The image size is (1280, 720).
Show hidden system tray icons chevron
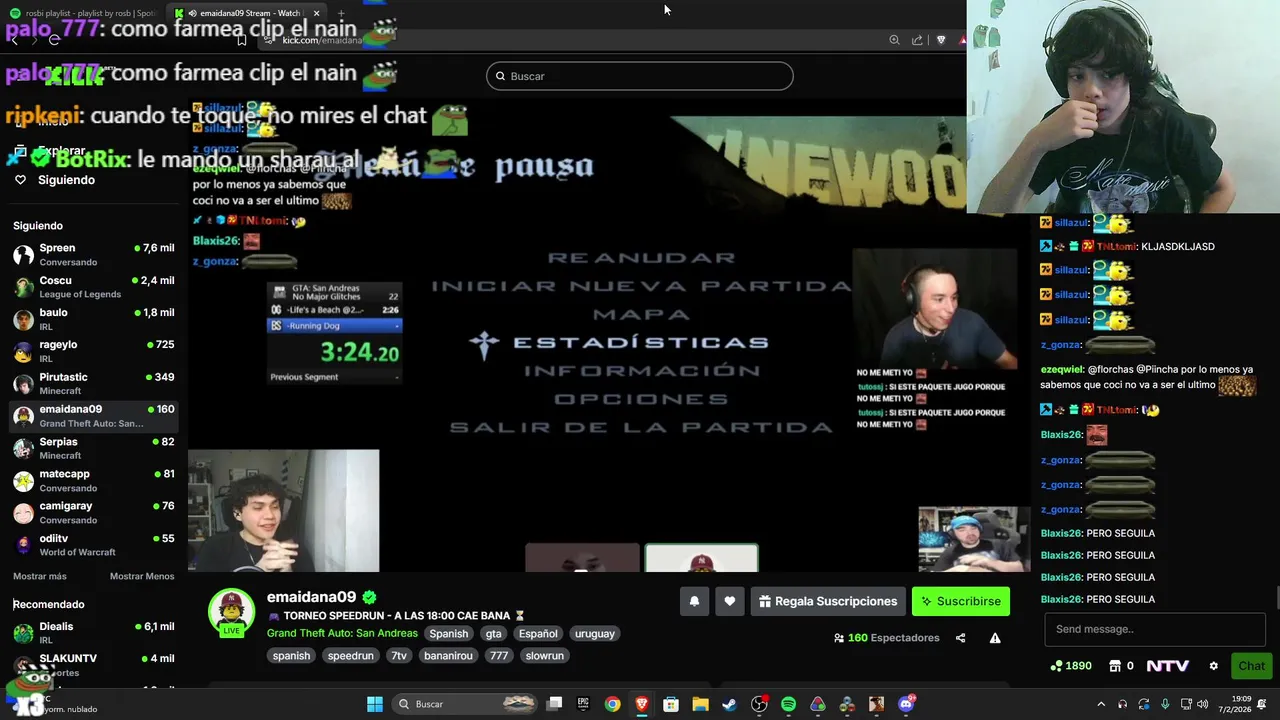(x=1101, y=704)
